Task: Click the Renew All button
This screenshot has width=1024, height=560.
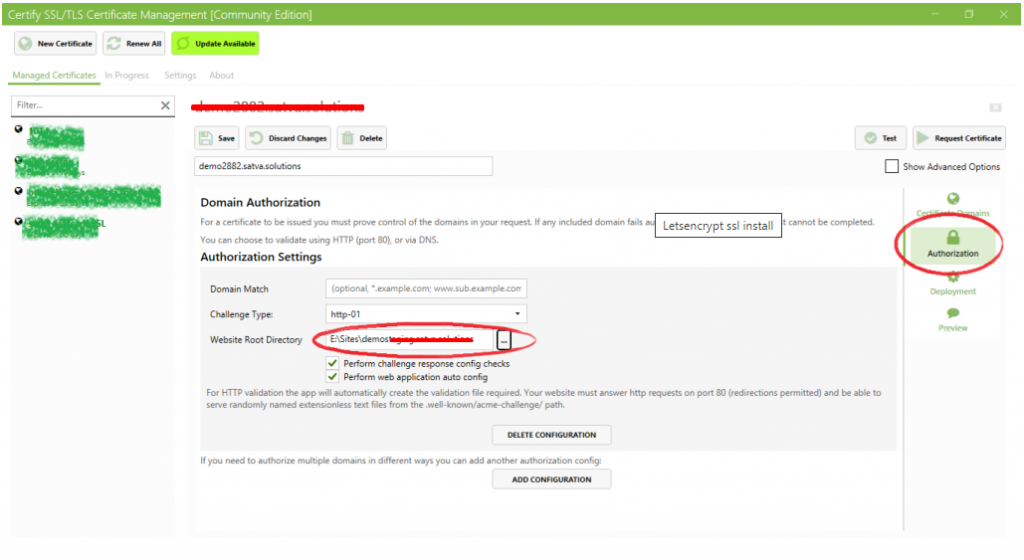Action: pyautogui.click(x=135, y=44)
